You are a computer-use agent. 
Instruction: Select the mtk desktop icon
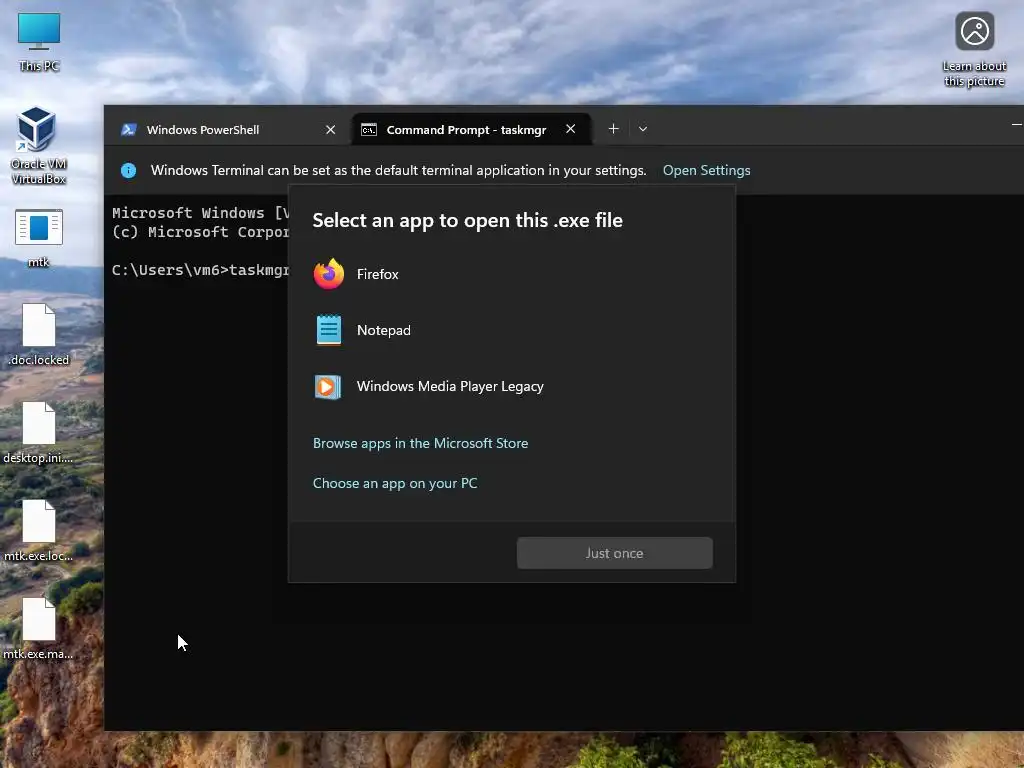coord(39,238)
